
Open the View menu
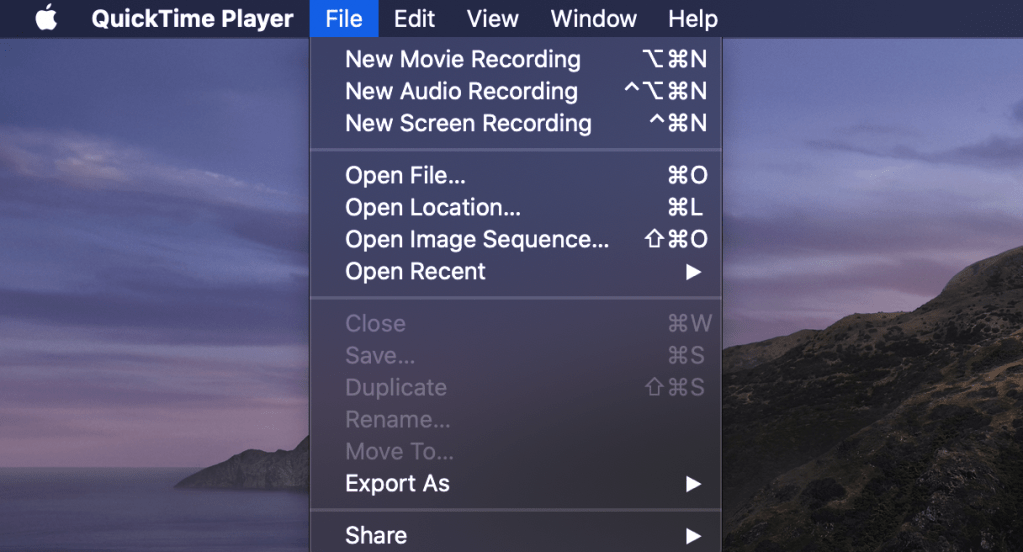pos(492,19)
